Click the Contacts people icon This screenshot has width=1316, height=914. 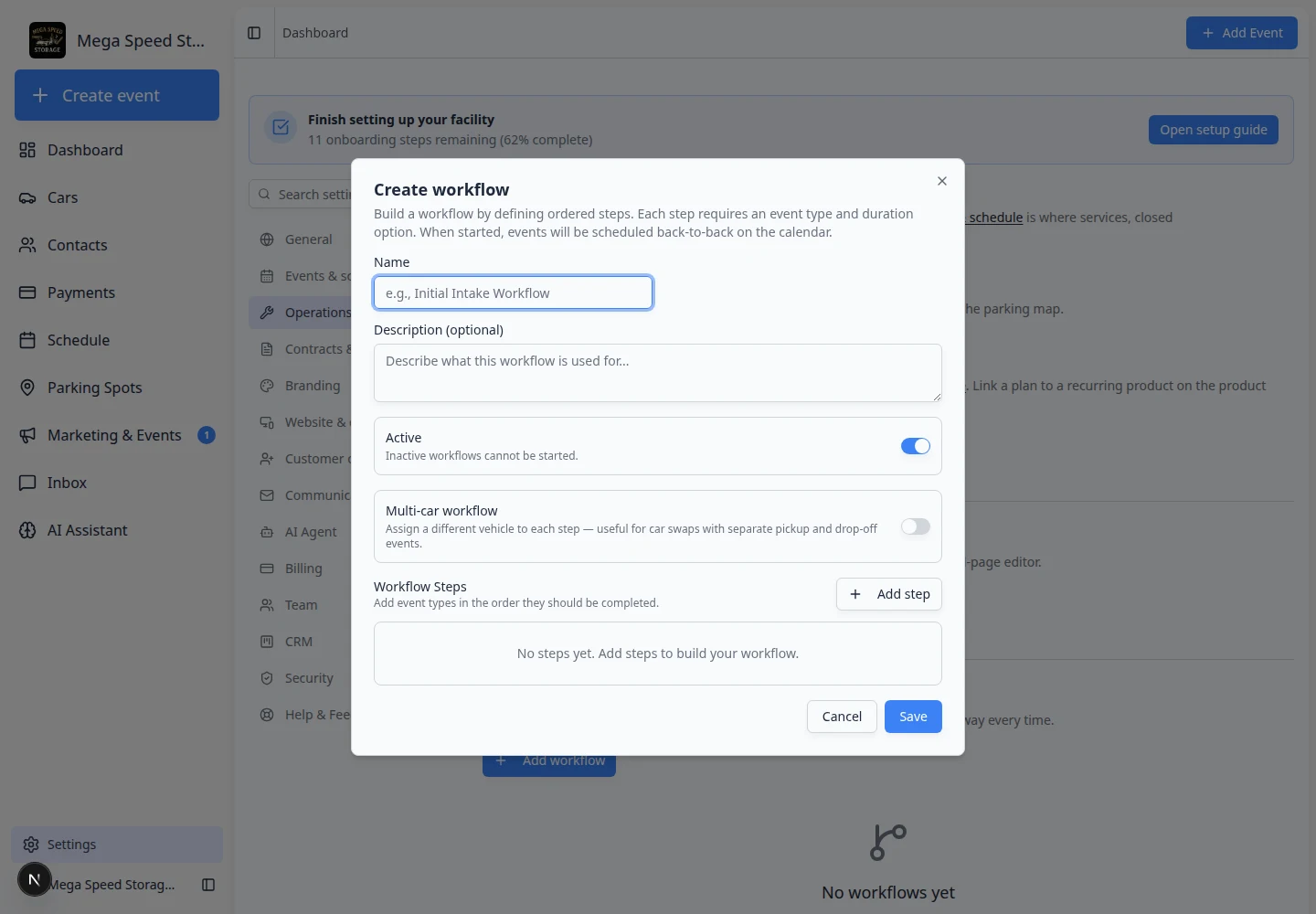[27, 245]
